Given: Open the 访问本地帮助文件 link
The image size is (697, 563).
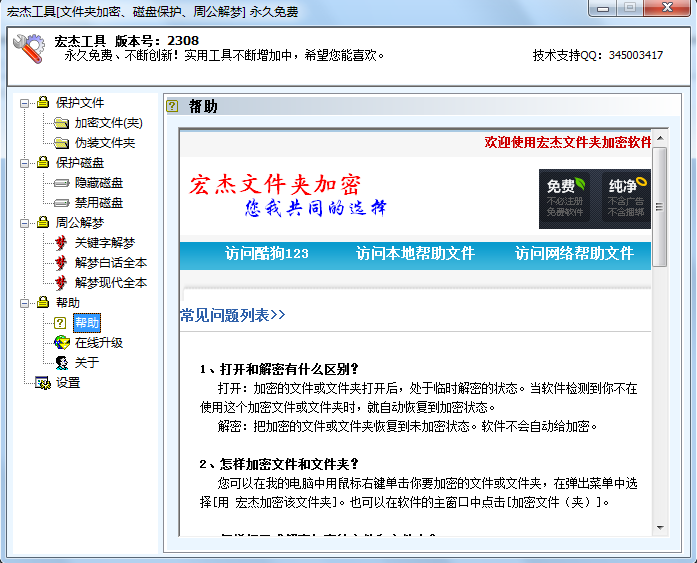Looking at the screenshot, I should (415, 254).
